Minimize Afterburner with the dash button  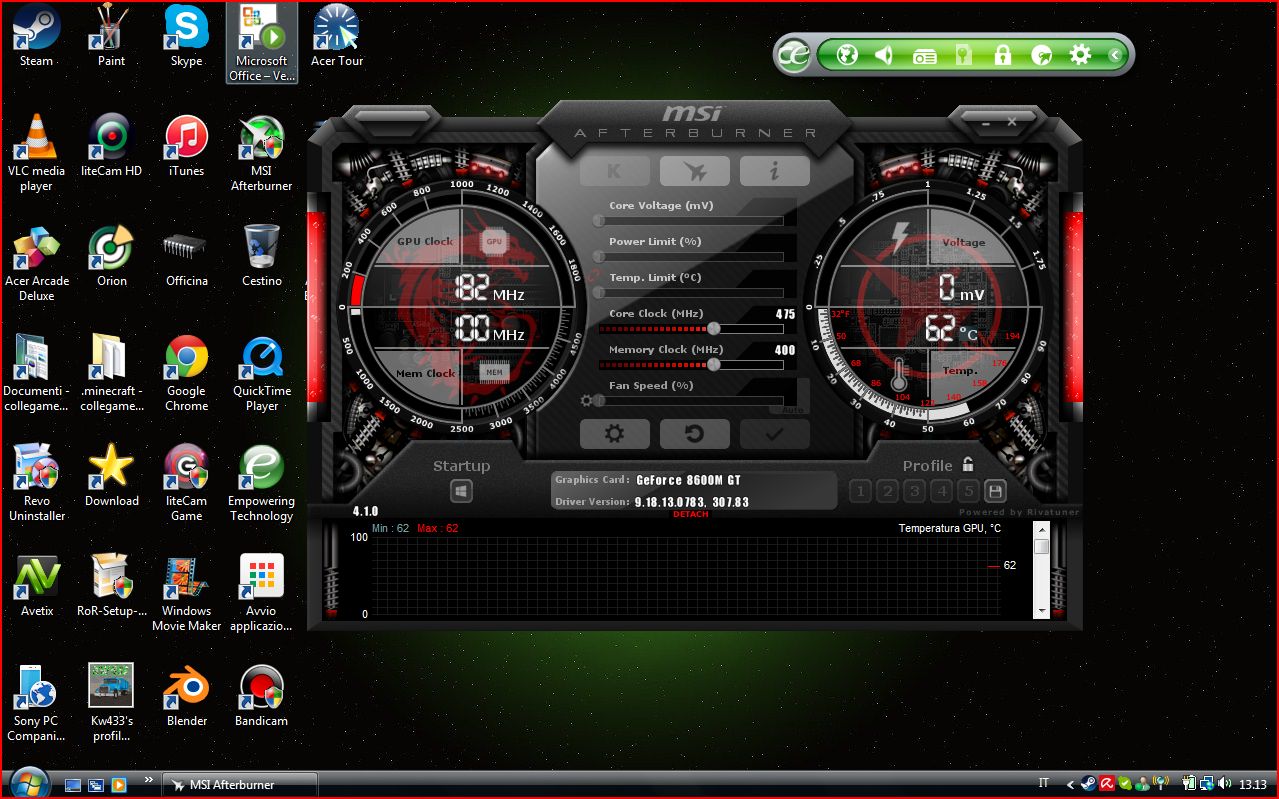pos(985,122)
